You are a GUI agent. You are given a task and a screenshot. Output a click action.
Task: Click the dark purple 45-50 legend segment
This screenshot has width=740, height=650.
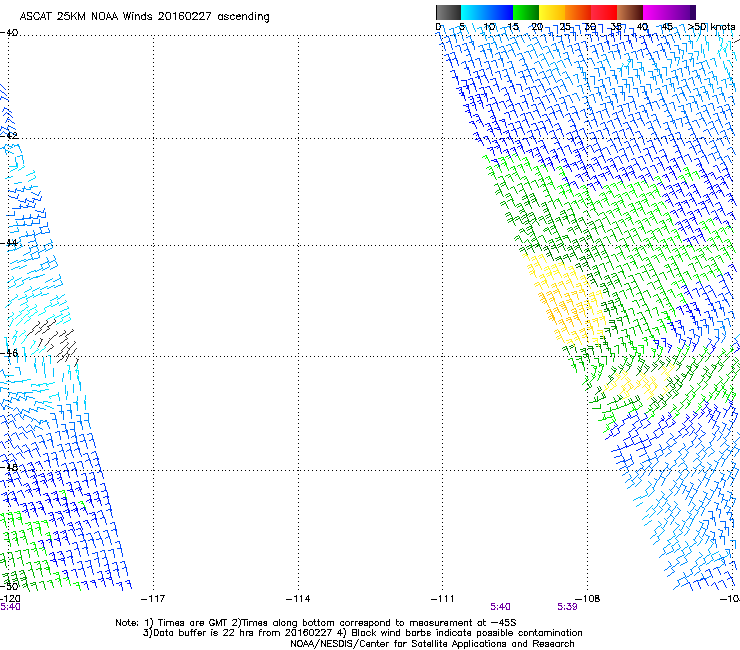[682, 12]
